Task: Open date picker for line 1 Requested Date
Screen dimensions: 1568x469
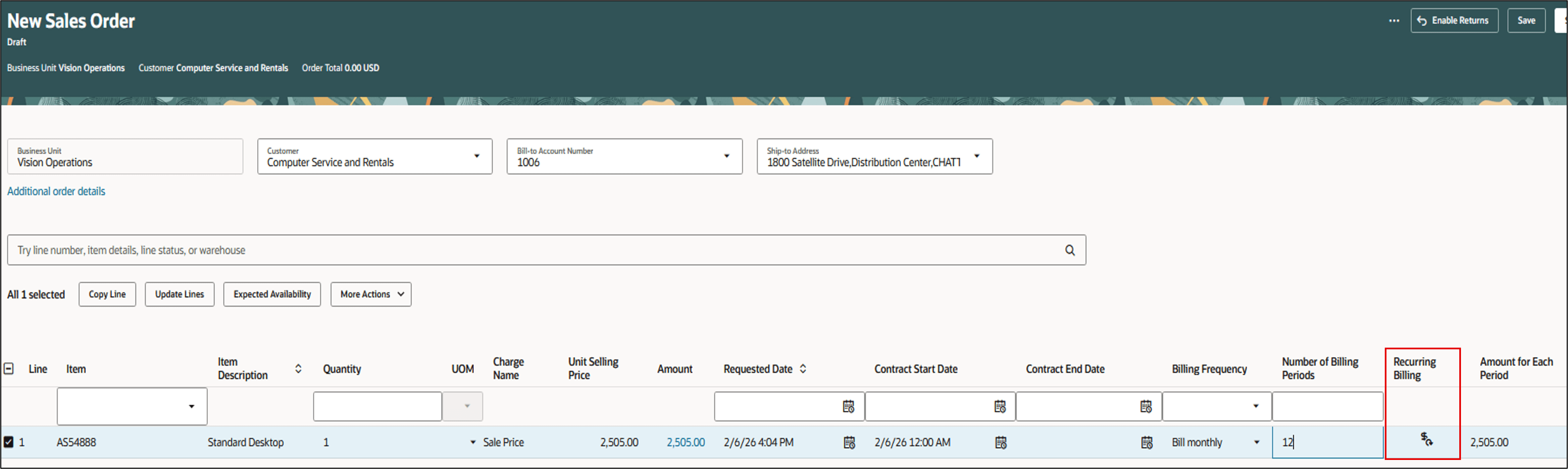Action: coord(849,443)
